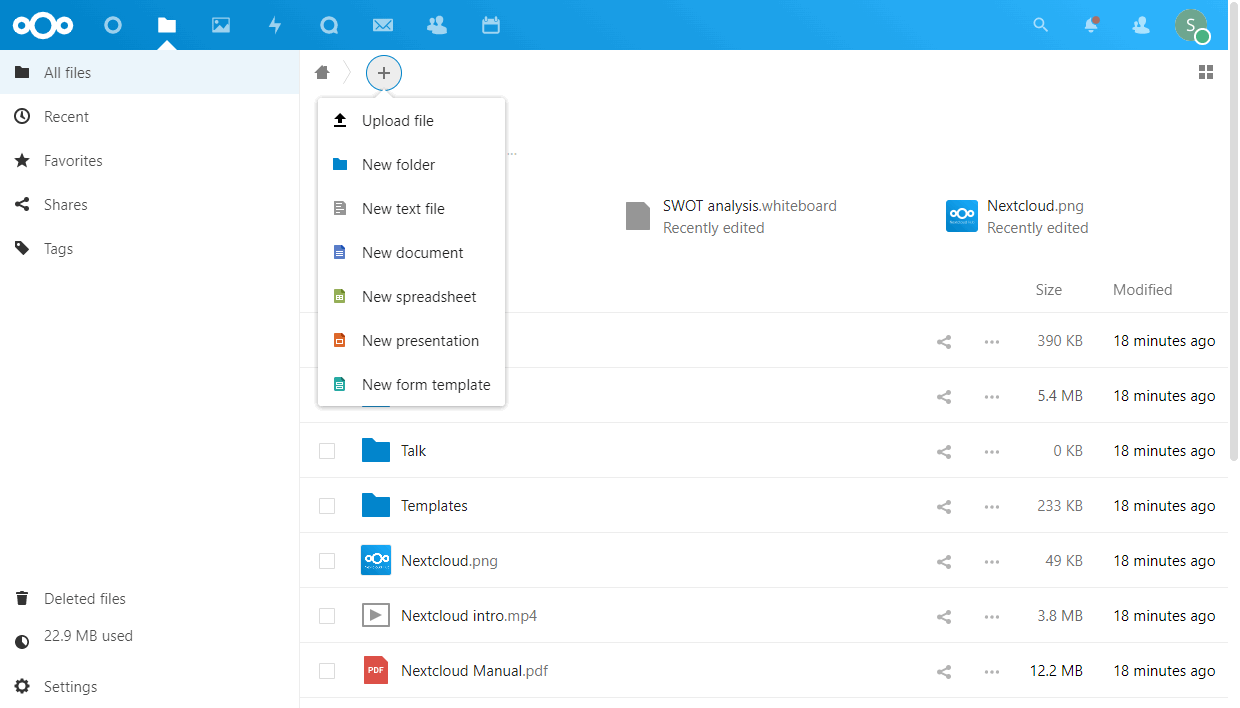Collapse the plus new-file menu button

[384, 73]
